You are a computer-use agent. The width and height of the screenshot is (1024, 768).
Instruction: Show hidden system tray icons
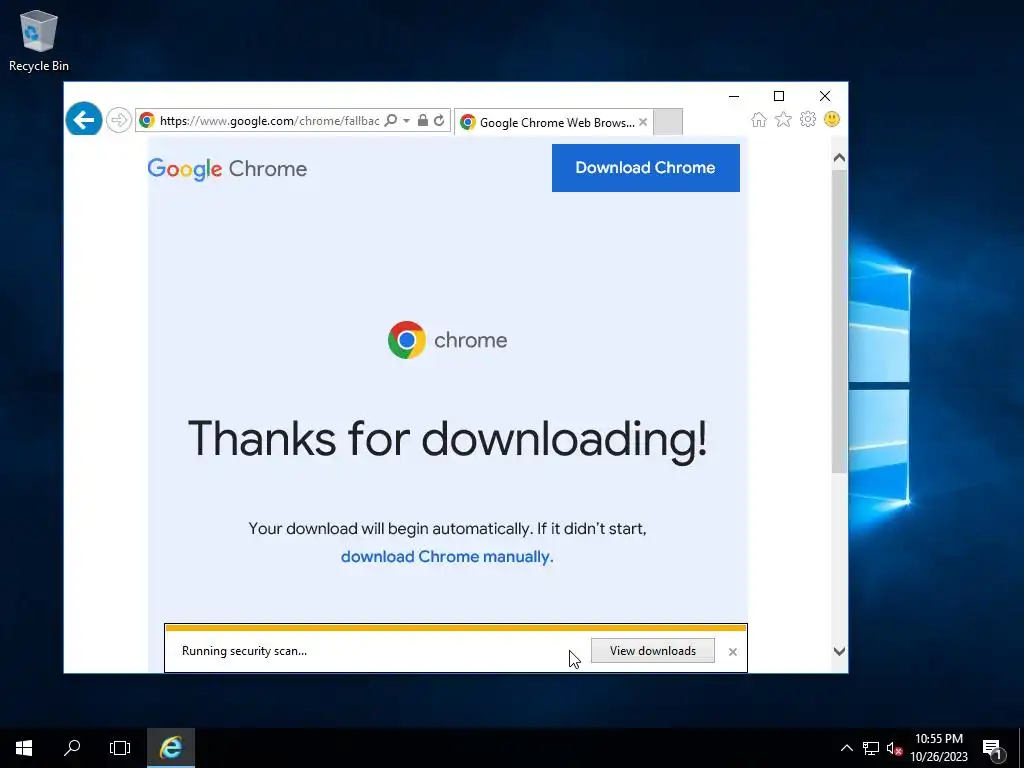(x=846, y=748)
